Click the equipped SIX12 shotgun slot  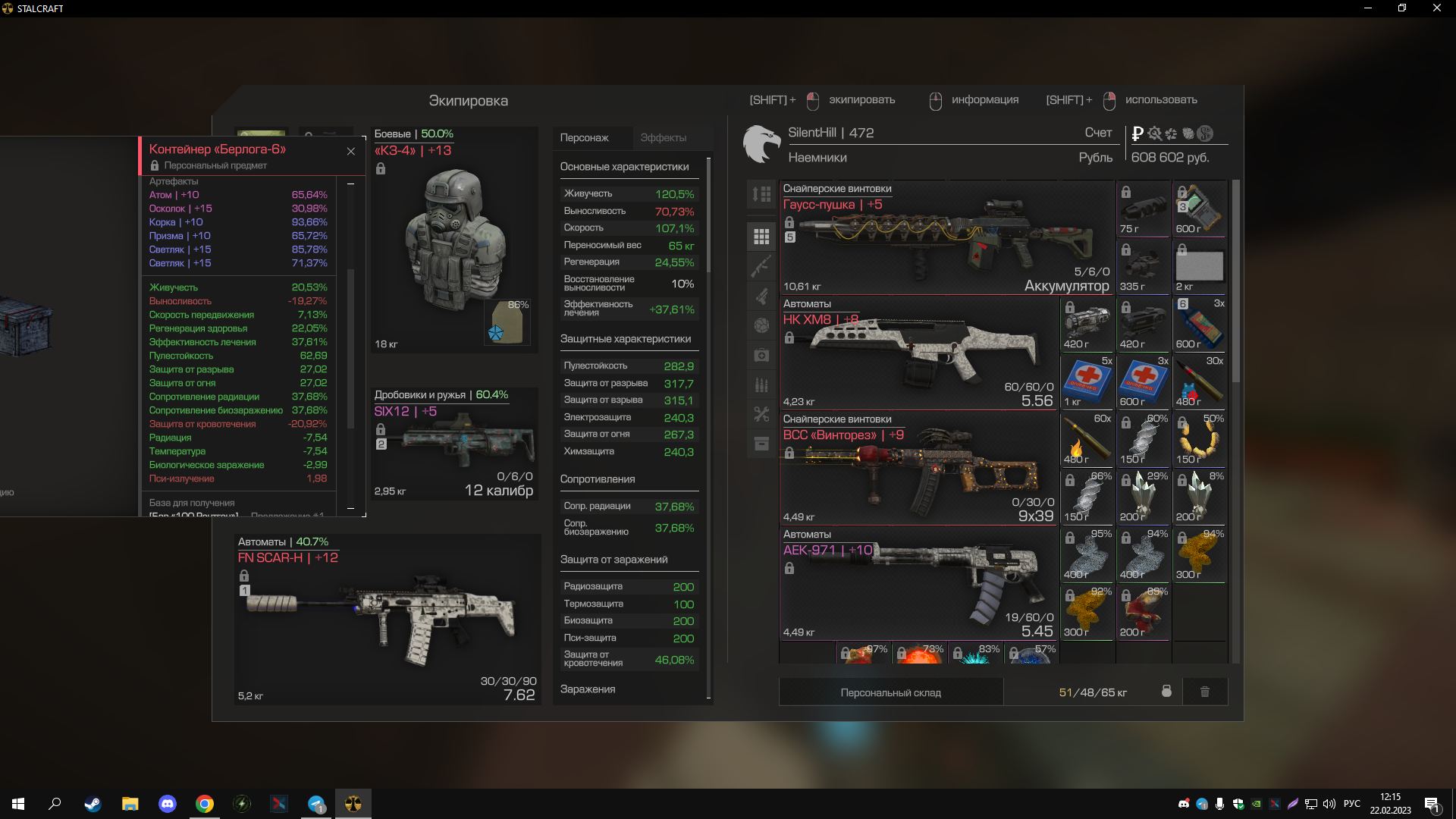click(455, 444)
